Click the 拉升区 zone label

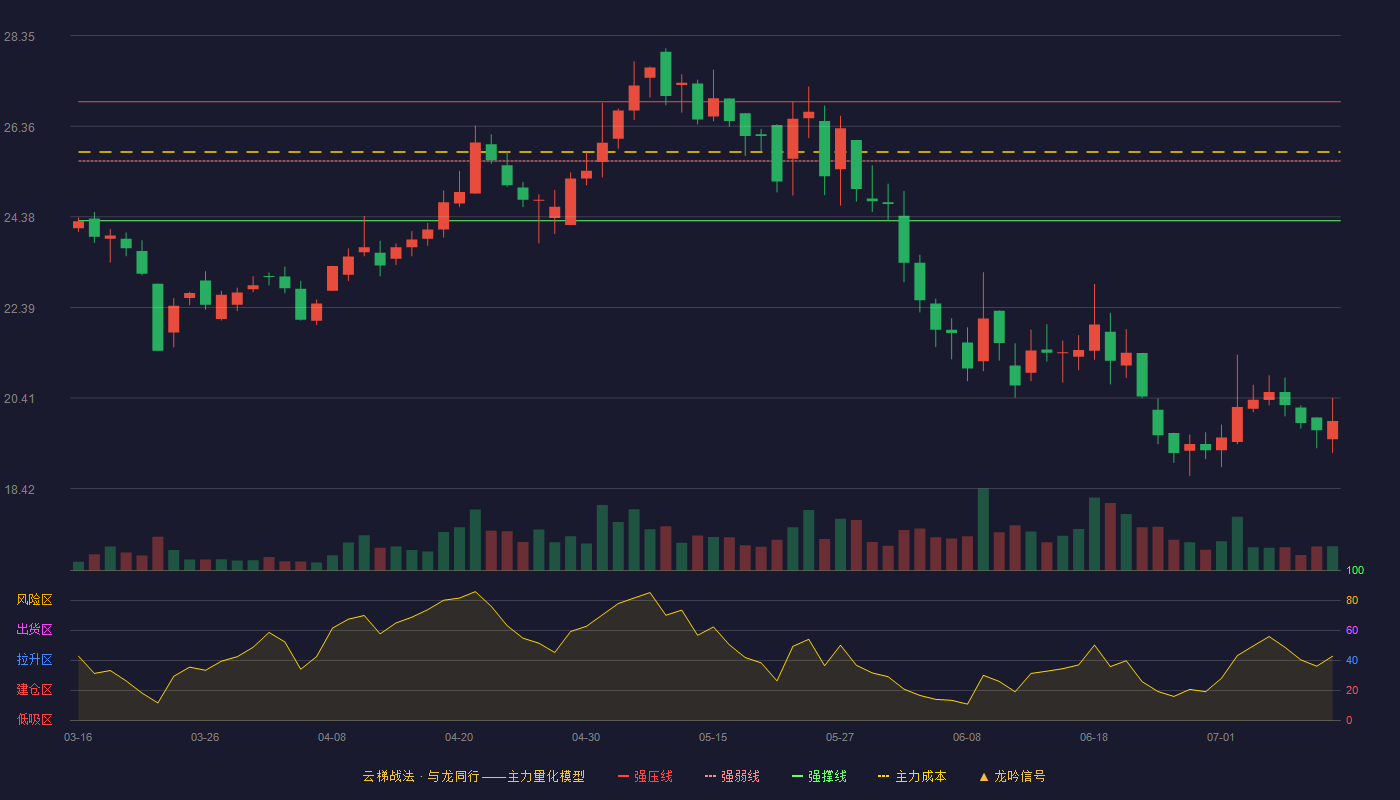click(34, 660)
